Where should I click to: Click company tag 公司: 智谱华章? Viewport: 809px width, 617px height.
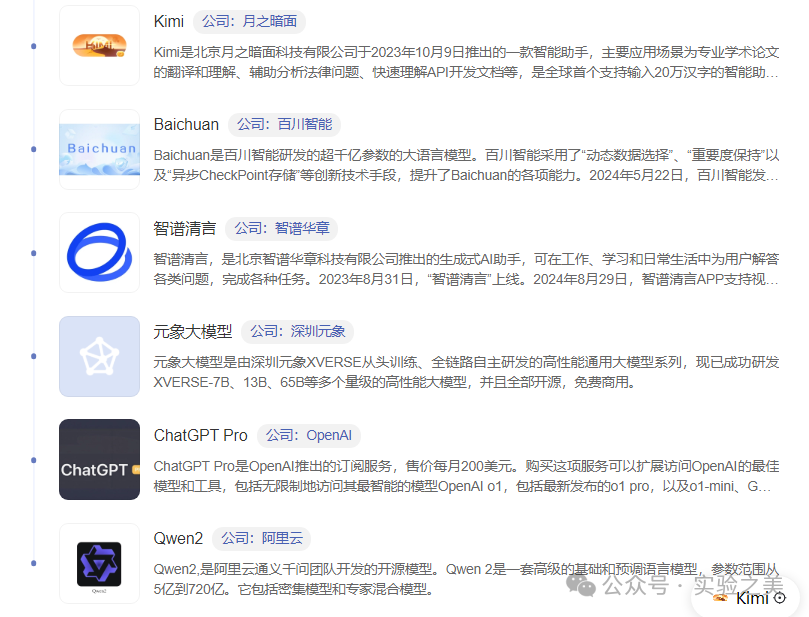pos(282,229)
